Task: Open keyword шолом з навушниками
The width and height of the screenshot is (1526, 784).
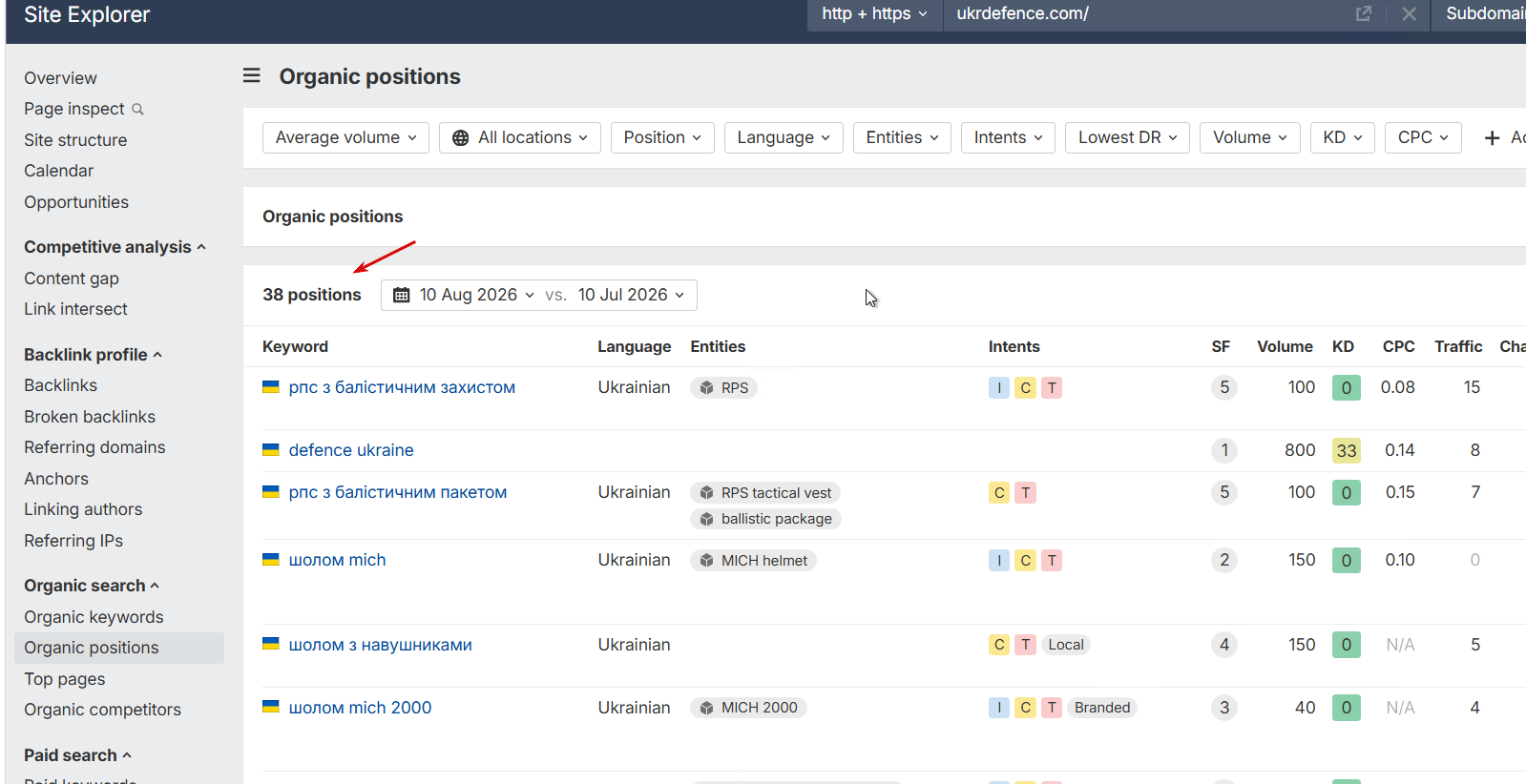Action: click(x=381, y=645)
